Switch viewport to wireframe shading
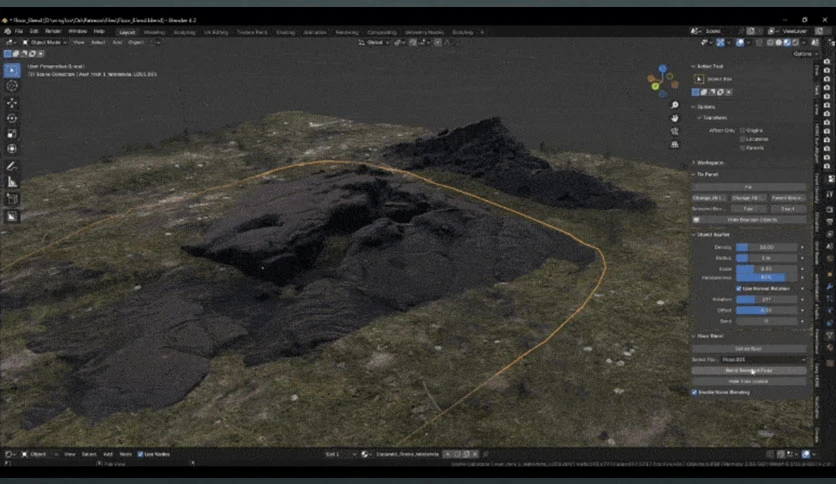 (x=770, y=43)
